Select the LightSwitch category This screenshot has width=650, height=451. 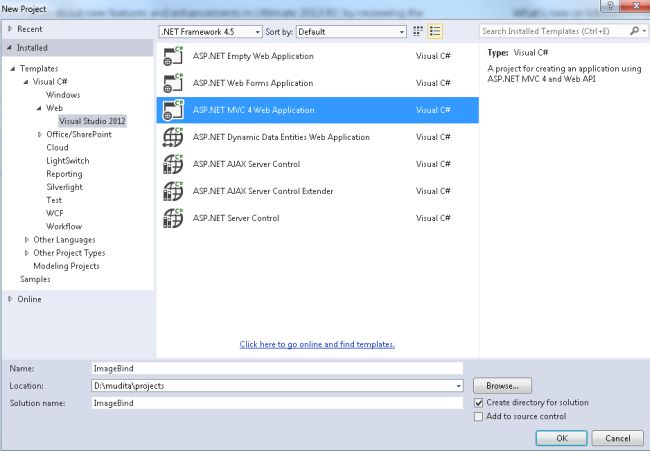tap(68, 161)
